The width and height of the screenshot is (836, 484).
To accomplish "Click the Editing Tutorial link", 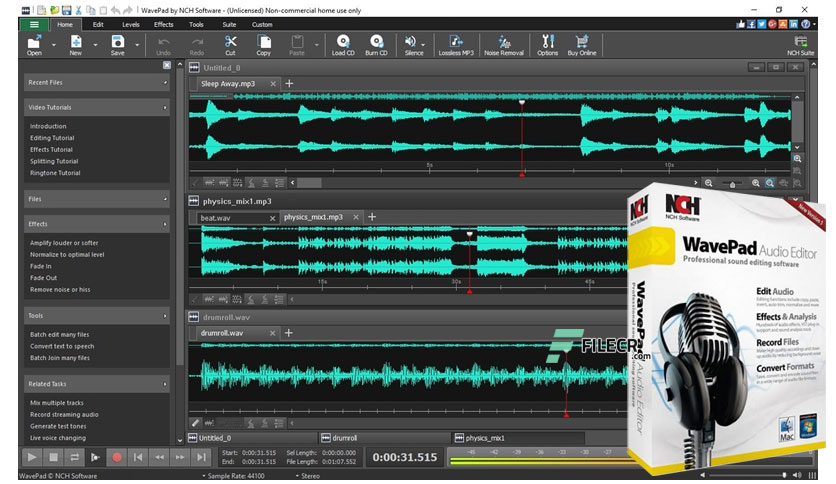I will [52, 138].
